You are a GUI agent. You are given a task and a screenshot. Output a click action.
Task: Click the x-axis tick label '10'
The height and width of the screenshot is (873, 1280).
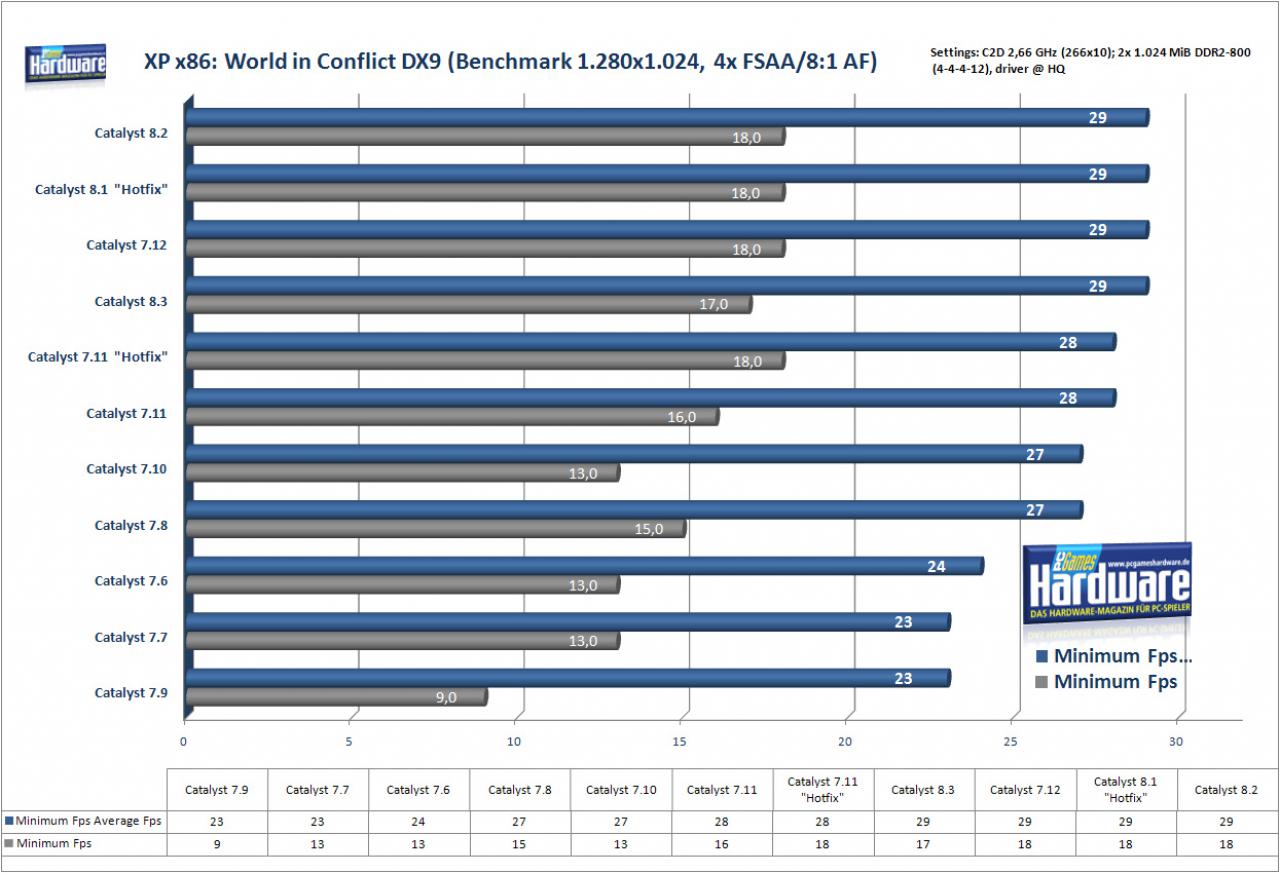click(515, 742)
